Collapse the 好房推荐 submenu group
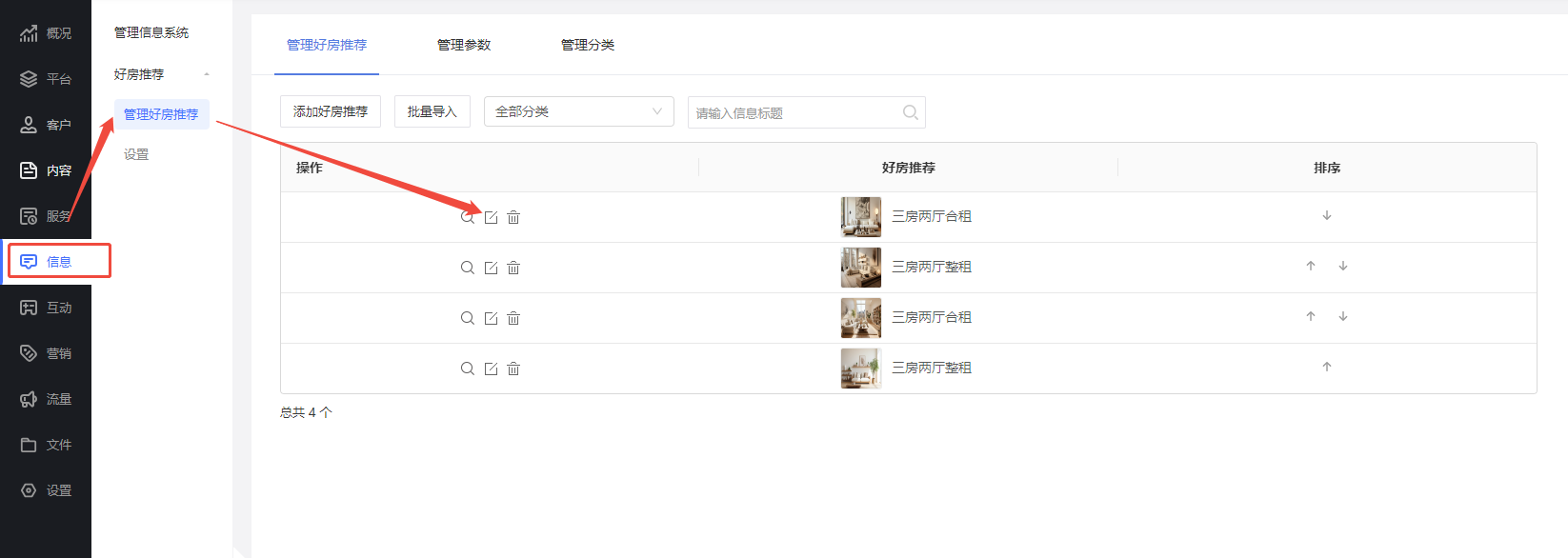The width and height of the screenshot is (1568, 558). pos(162,74)
